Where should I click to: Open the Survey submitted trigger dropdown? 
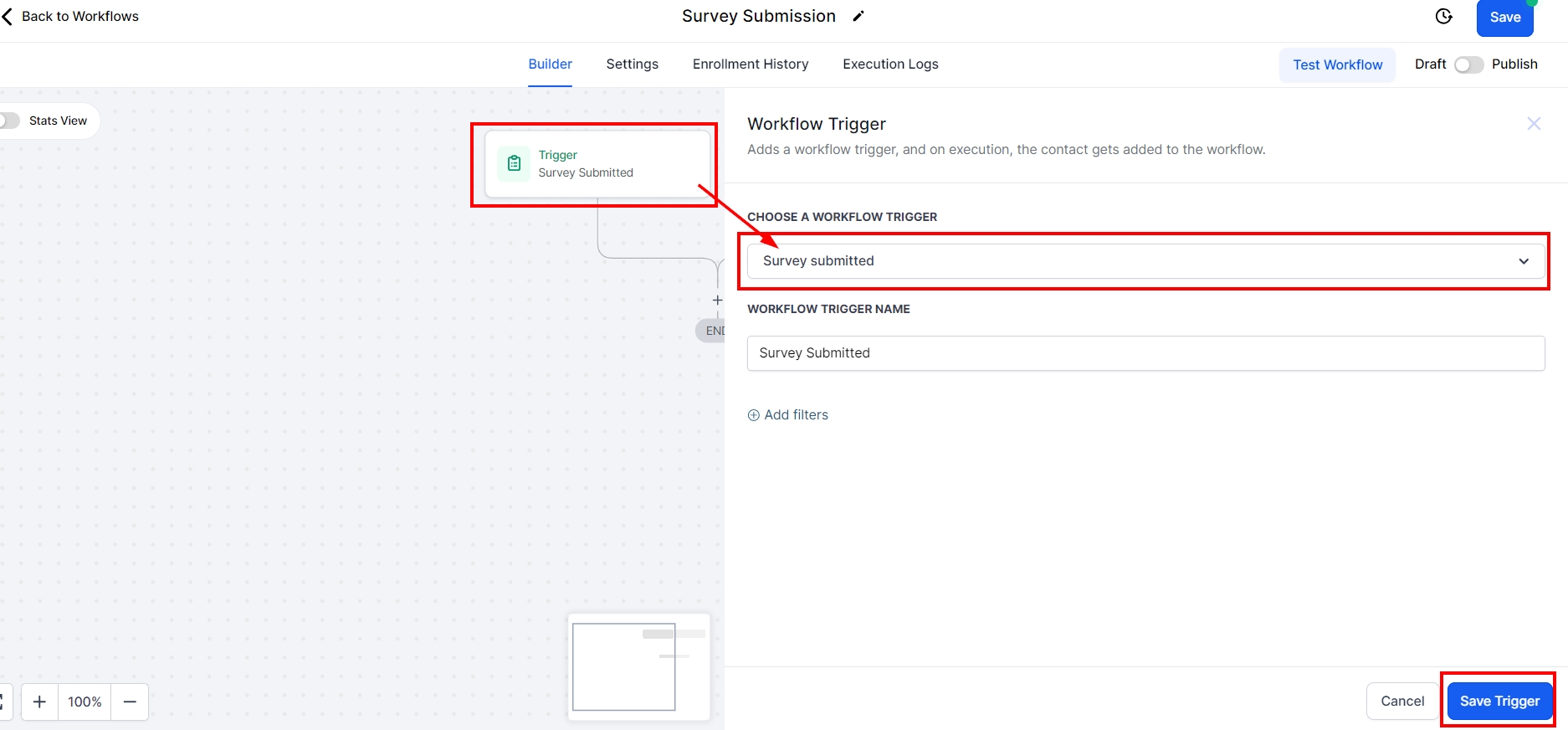pyautogui.click(x=1145, y=261)
